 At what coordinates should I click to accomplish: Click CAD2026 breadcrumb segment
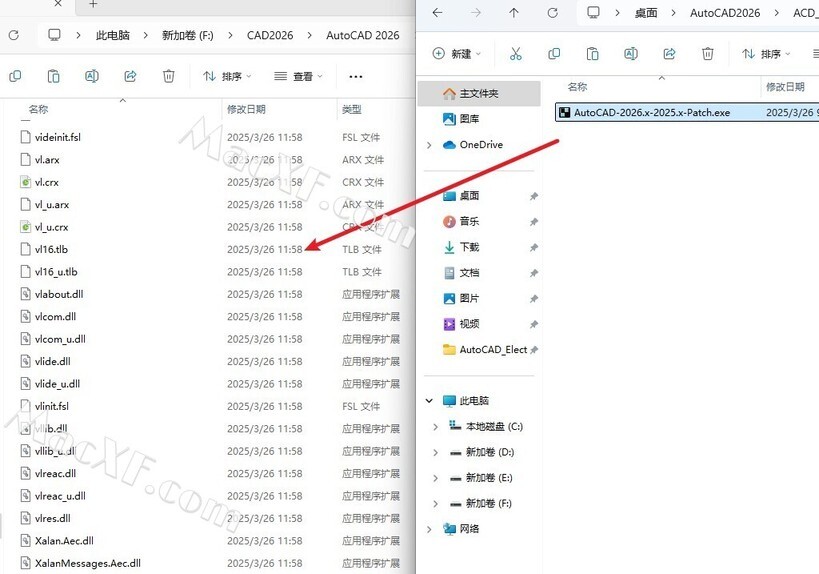pyautogui.click(x=270, y=35)
